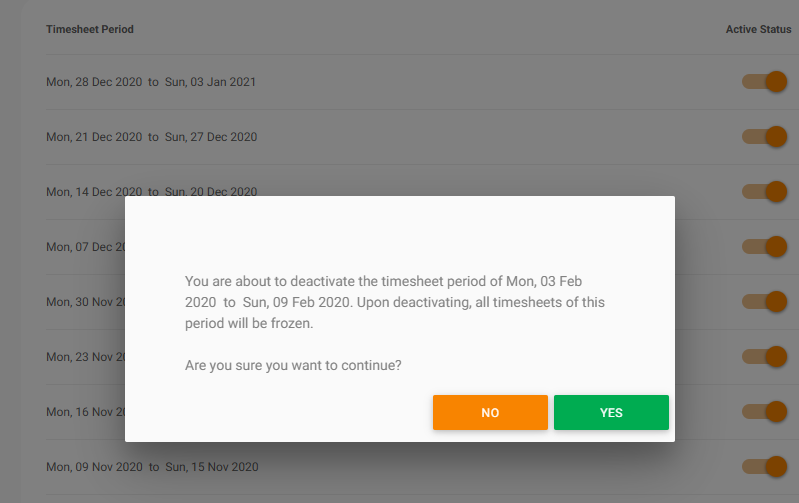The height and width of the screenshot is (503, 799).
Task: Disable the 21 Dec 2020 period toggle
Action: pos(765,137)
